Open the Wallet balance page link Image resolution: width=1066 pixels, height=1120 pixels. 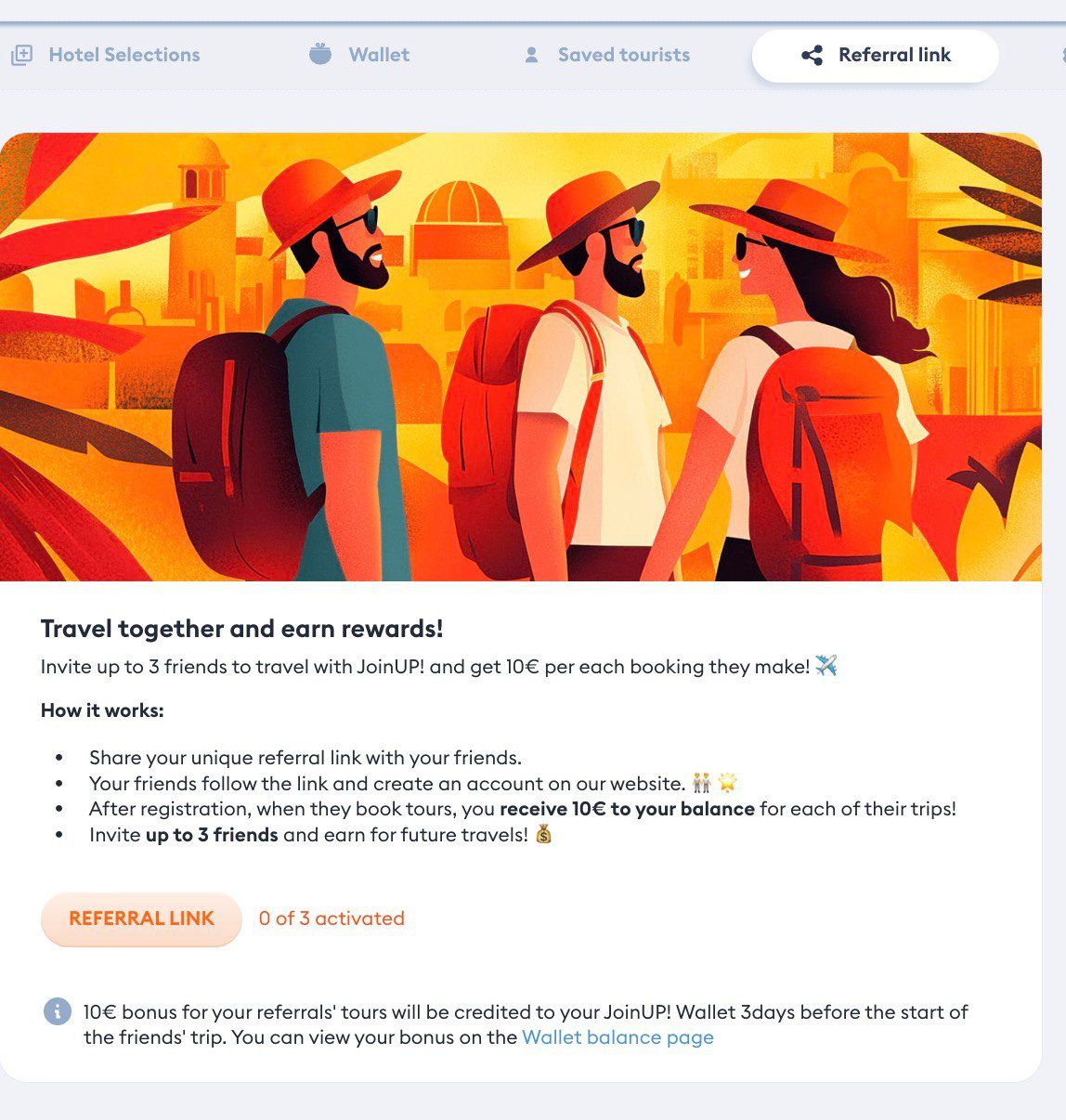[617, 1037]
